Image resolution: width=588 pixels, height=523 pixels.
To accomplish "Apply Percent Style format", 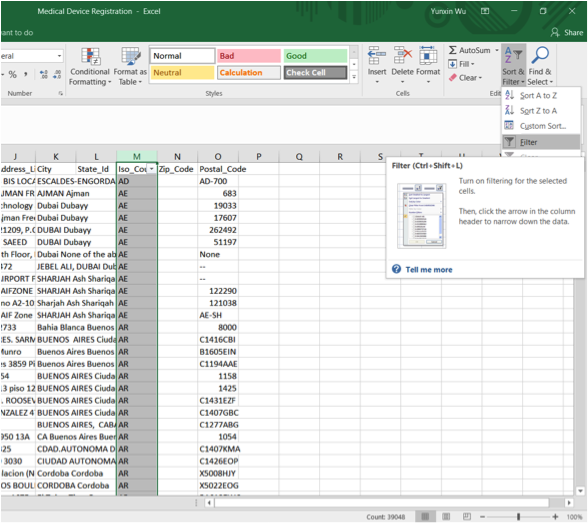I will 13,75.
